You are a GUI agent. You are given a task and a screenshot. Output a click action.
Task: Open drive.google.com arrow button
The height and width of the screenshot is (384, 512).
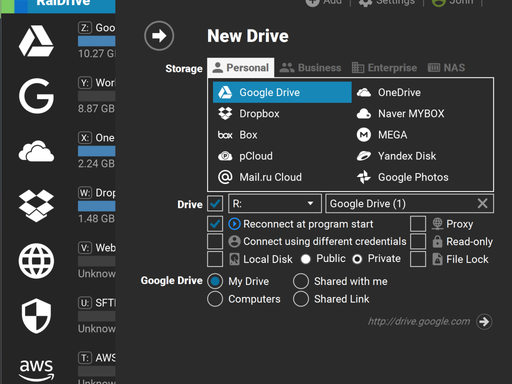[484, 322]
